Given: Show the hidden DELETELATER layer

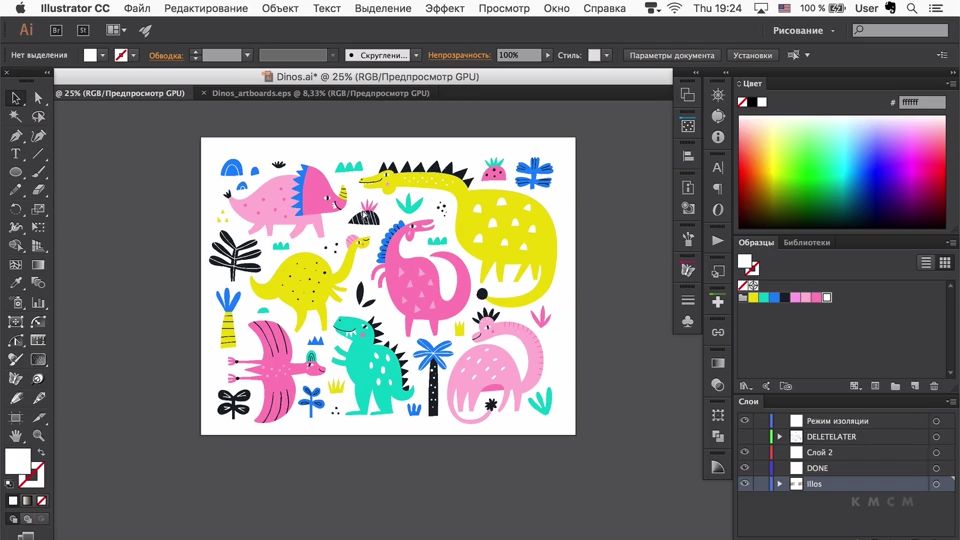Looking at the screenshot, I should point(744,437).
